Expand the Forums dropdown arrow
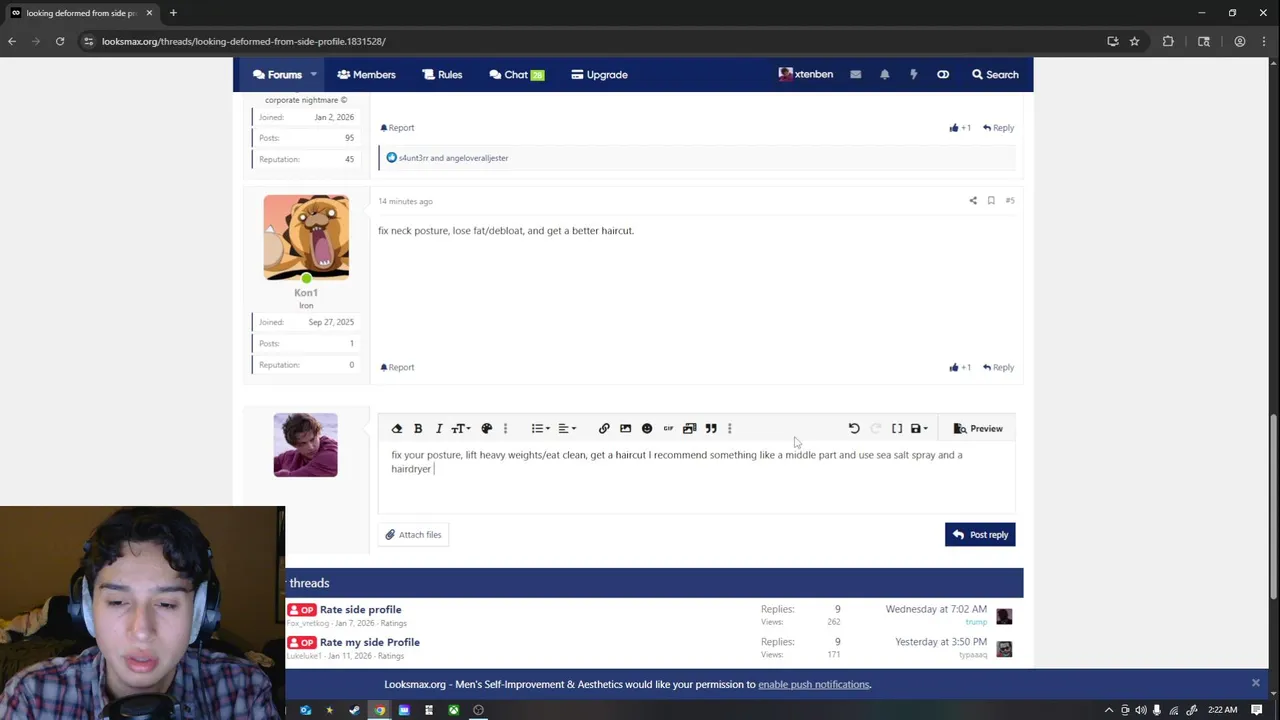 [x=313, y=74]
